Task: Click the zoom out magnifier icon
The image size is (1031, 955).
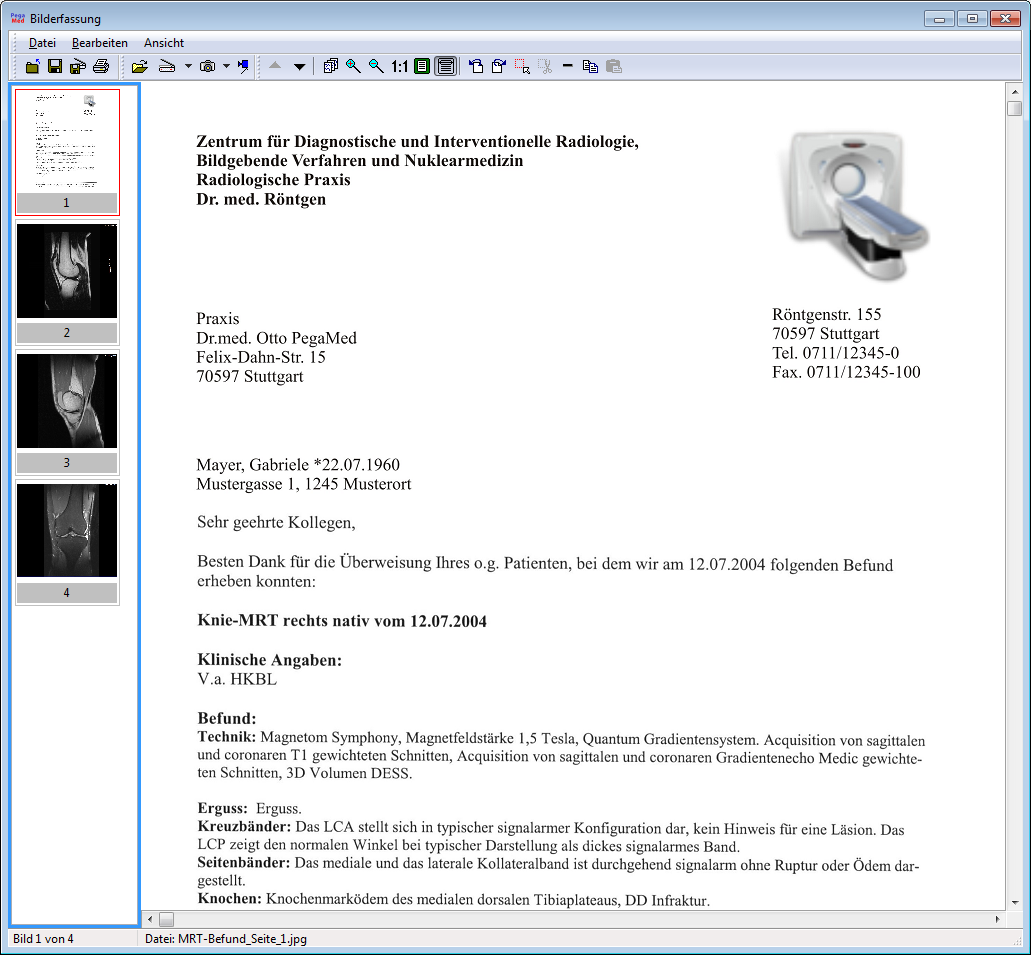Action: point(376,67)
